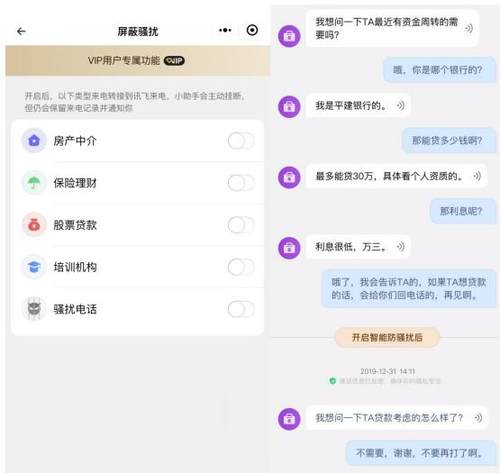The image size is (500, 473).
Task: Play audio of 利息很低，万三 message
Action: pos(401,247)
